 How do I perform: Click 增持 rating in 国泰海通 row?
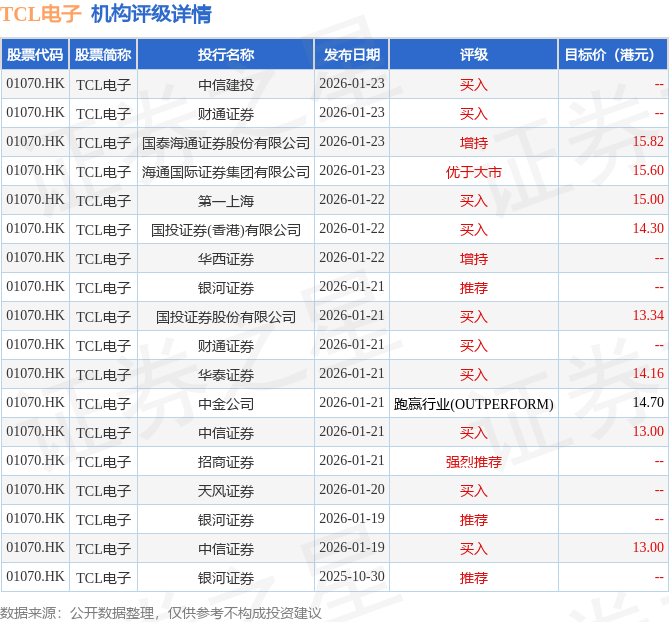(474, 142)
